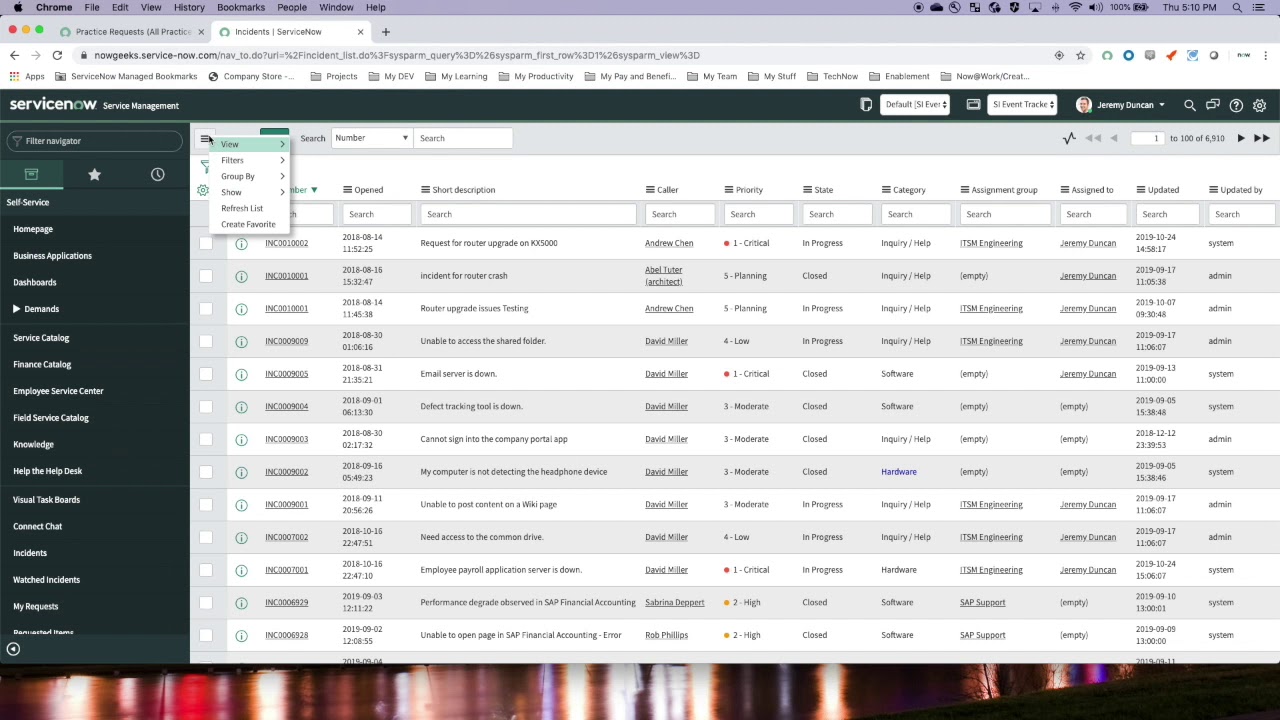The height and width of the screenshot is (720, 1280).
Task: Open the System Settings gear in header
Action: 1259,105
